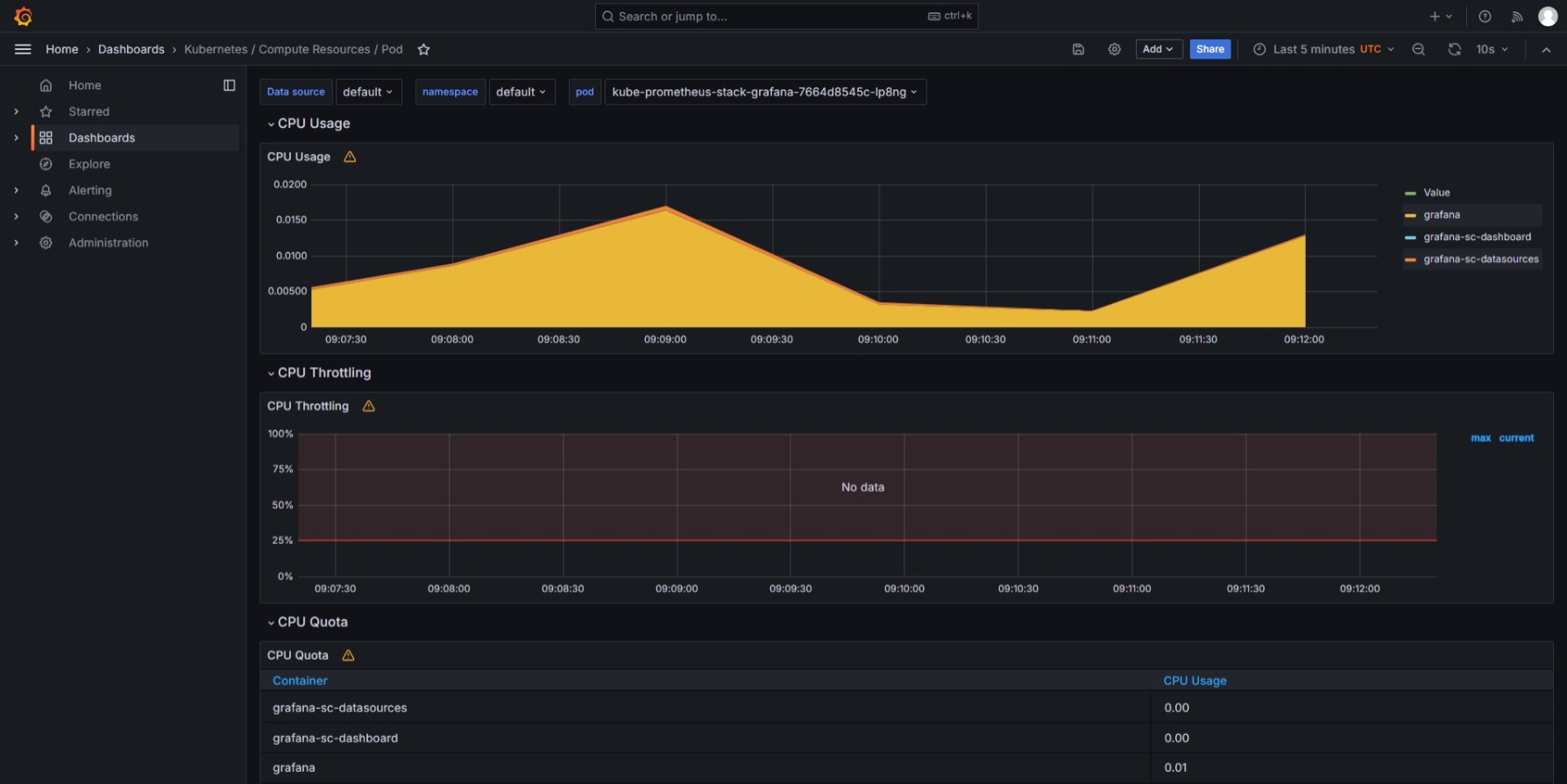
Task: Click the CPU Quota panel warning icon
Action: pos(348,655)
